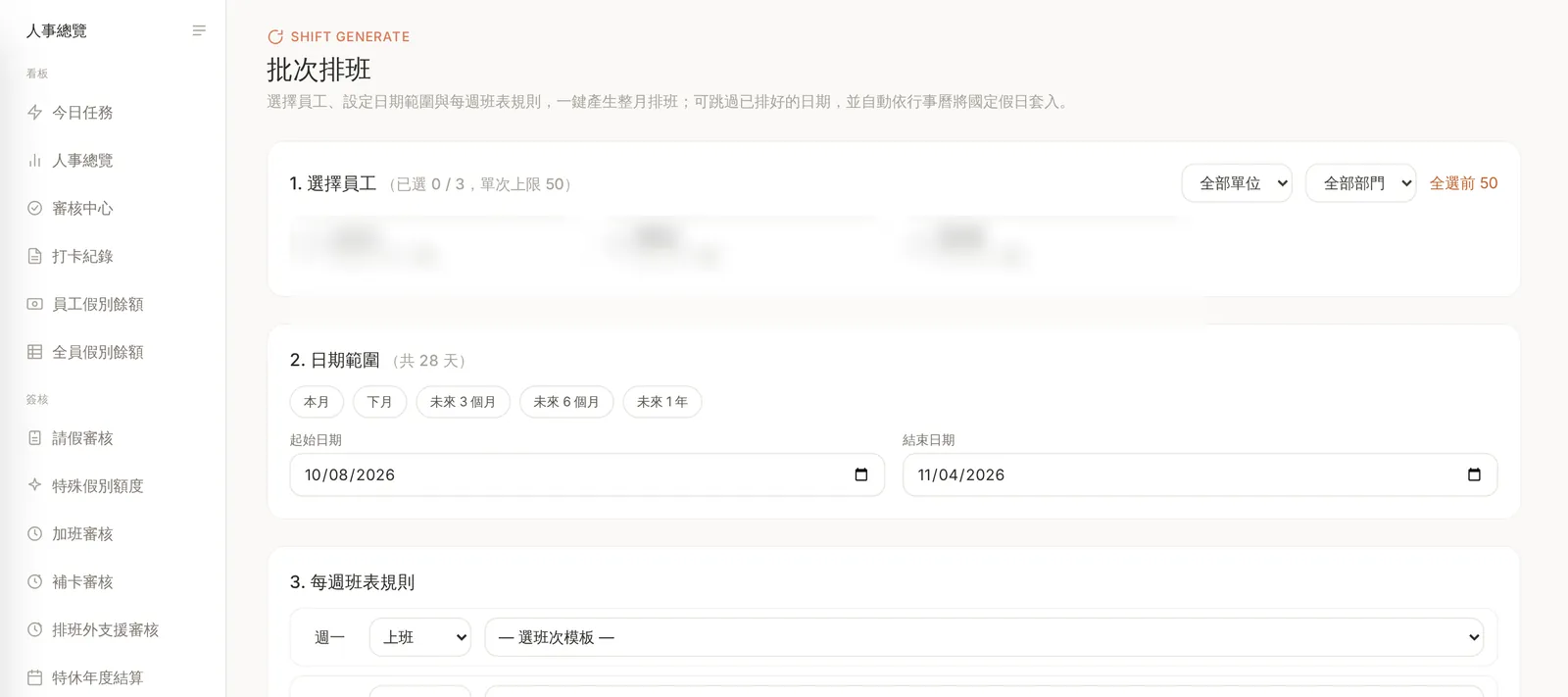Click the lightning icon beside 今日任務
The width and height of the screenshot is (1568, 697).
pyautogui.click(x=34, y=113)
